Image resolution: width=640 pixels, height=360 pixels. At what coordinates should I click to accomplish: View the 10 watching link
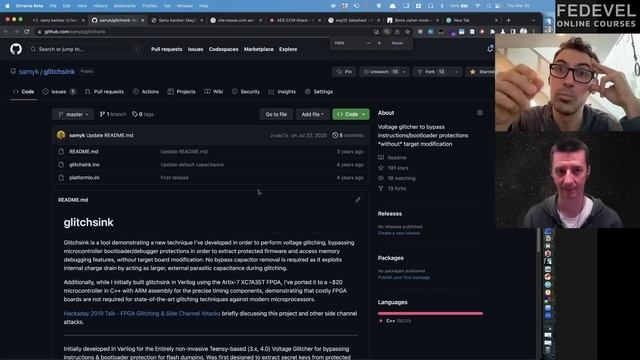coord(397,178)
